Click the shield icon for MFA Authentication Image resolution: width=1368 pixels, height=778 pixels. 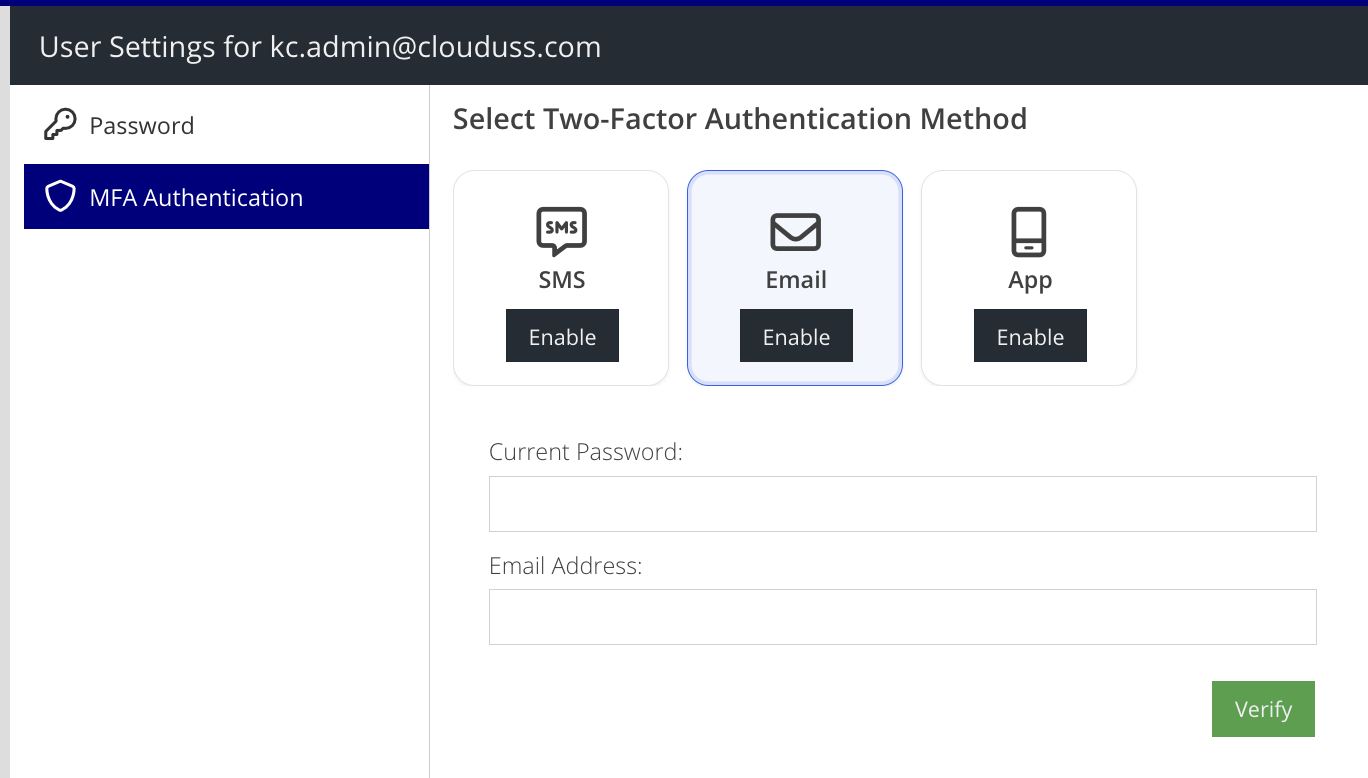tap(60, 197)
